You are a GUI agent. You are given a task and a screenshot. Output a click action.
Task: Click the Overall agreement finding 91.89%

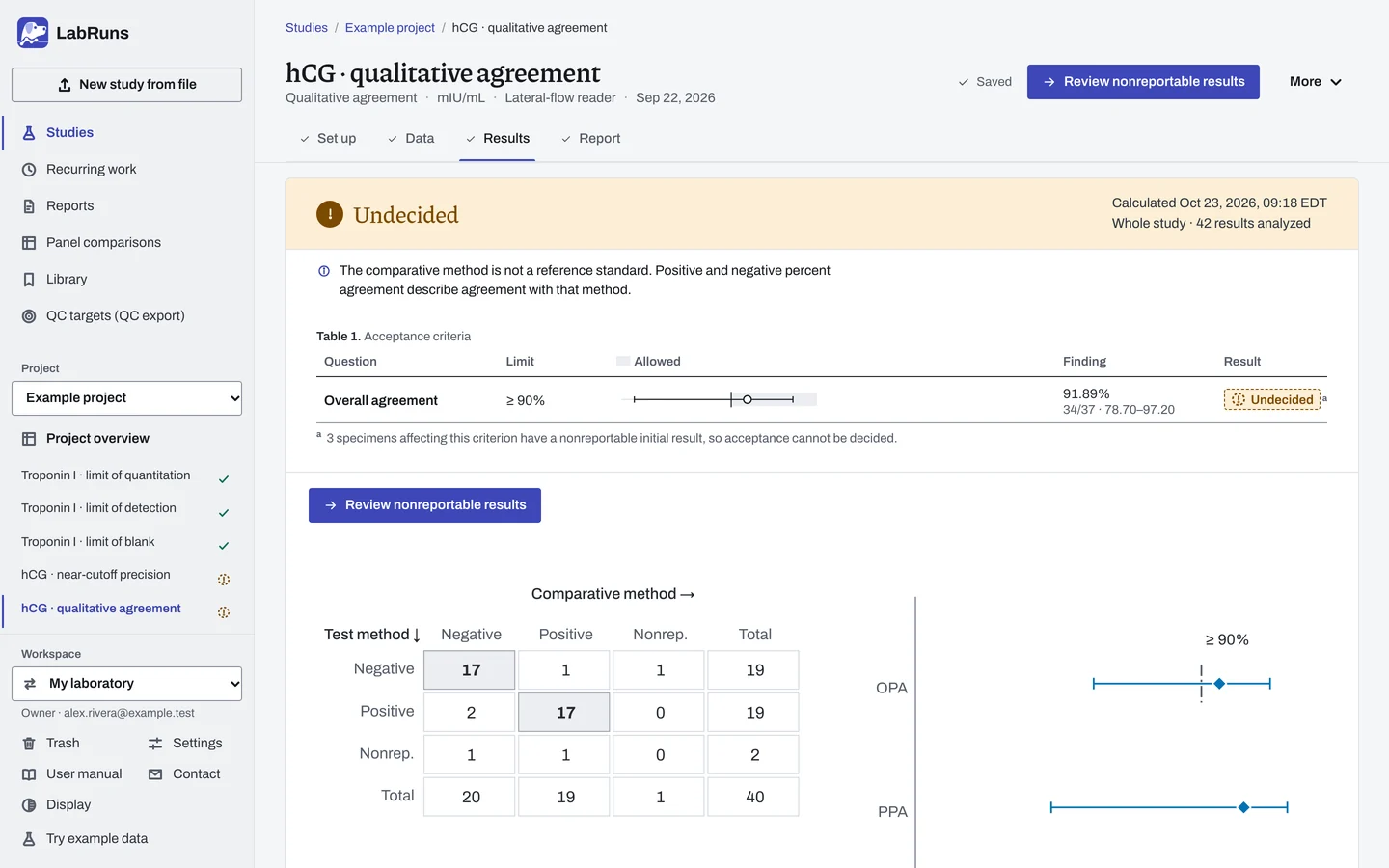coord(1086,394)
